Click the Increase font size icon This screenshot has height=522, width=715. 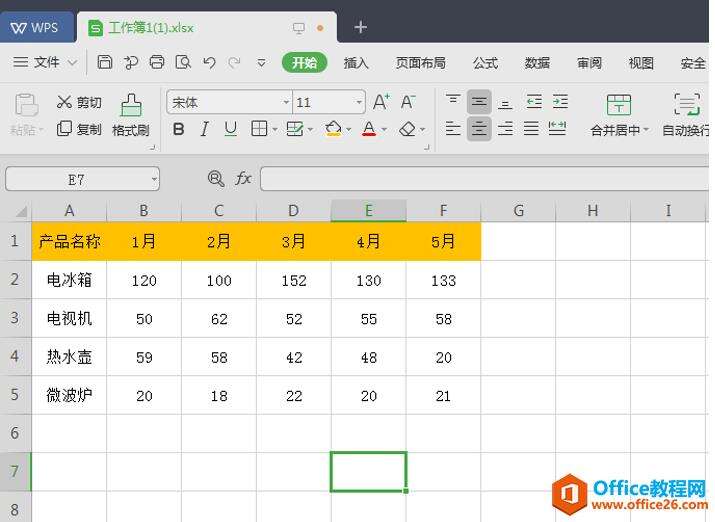(381, 102)
